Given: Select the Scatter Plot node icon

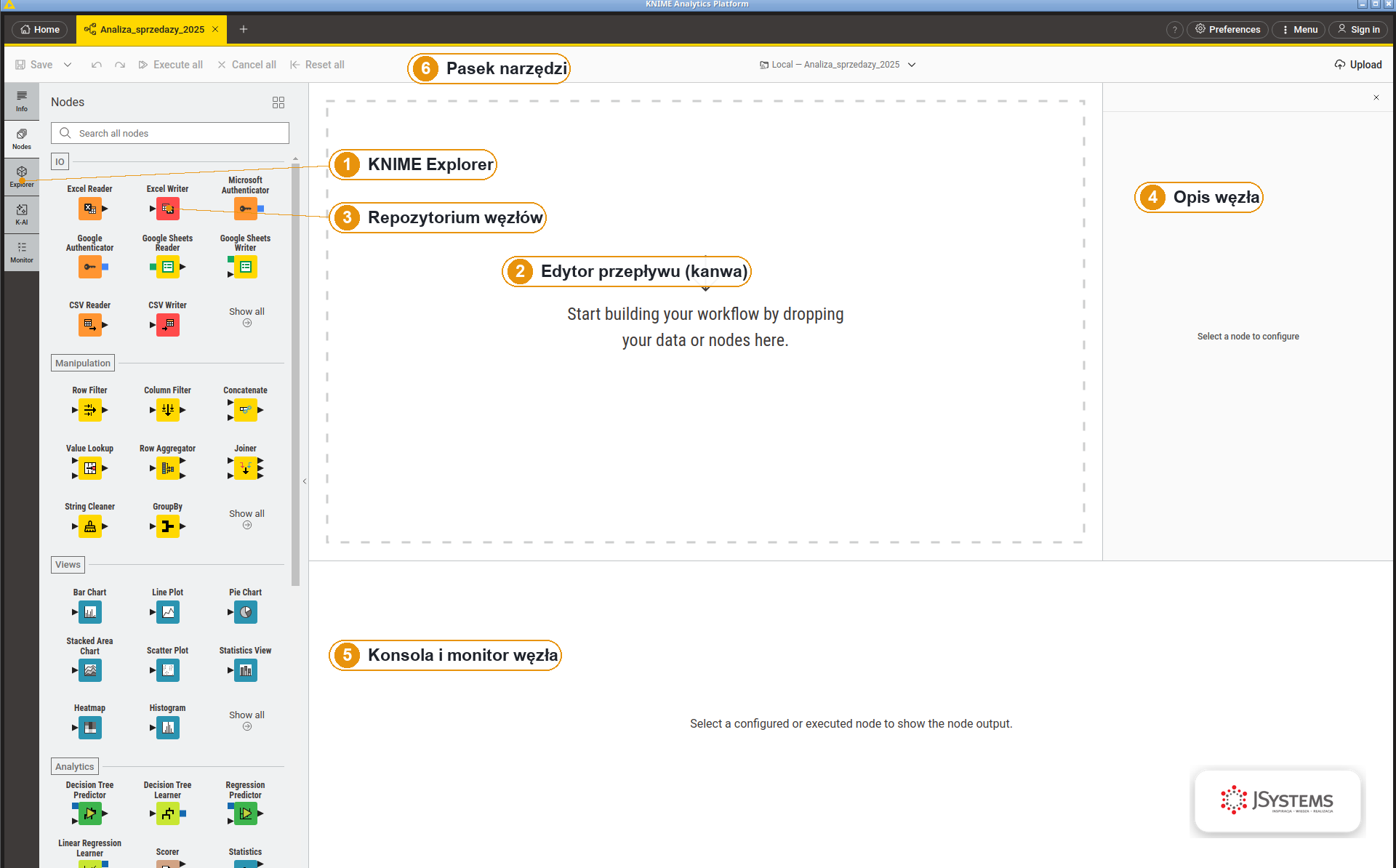Looking at the screenshot, I should [168, 670].
